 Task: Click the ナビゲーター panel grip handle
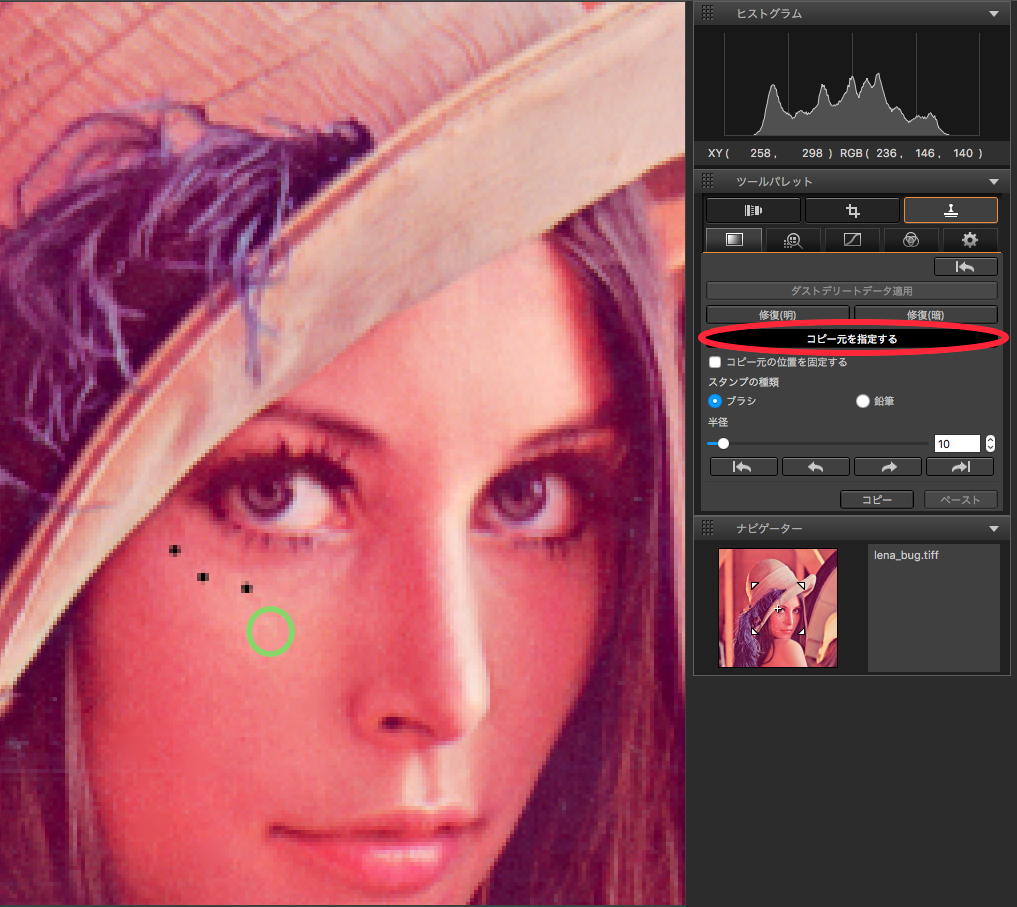[x=708, y=528]
